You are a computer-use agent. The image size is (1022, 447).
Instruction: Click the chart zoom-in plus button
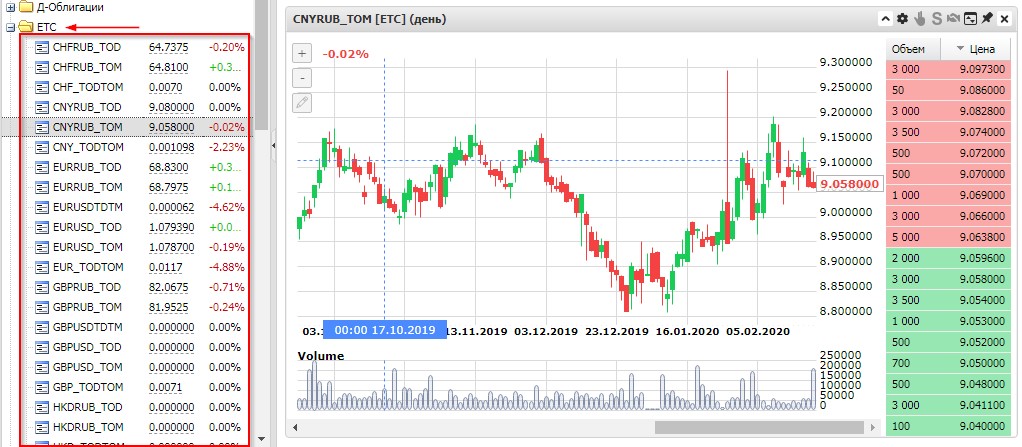[x=303, y=53]
